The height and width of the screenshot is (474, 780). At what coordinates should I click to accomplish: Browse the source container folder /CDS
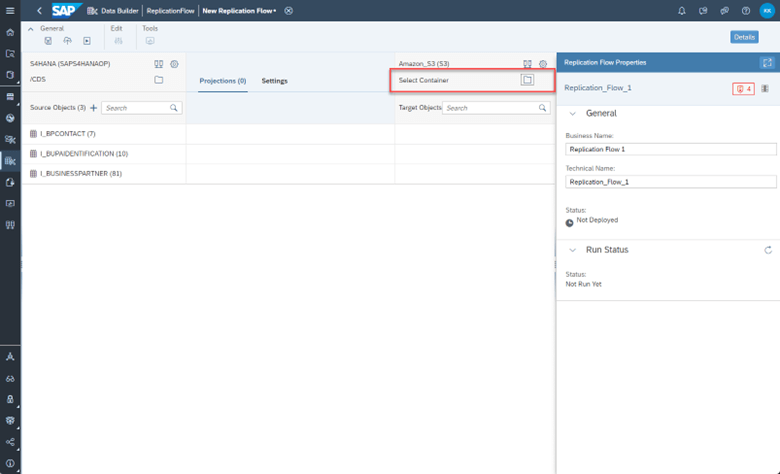(158, 80)
